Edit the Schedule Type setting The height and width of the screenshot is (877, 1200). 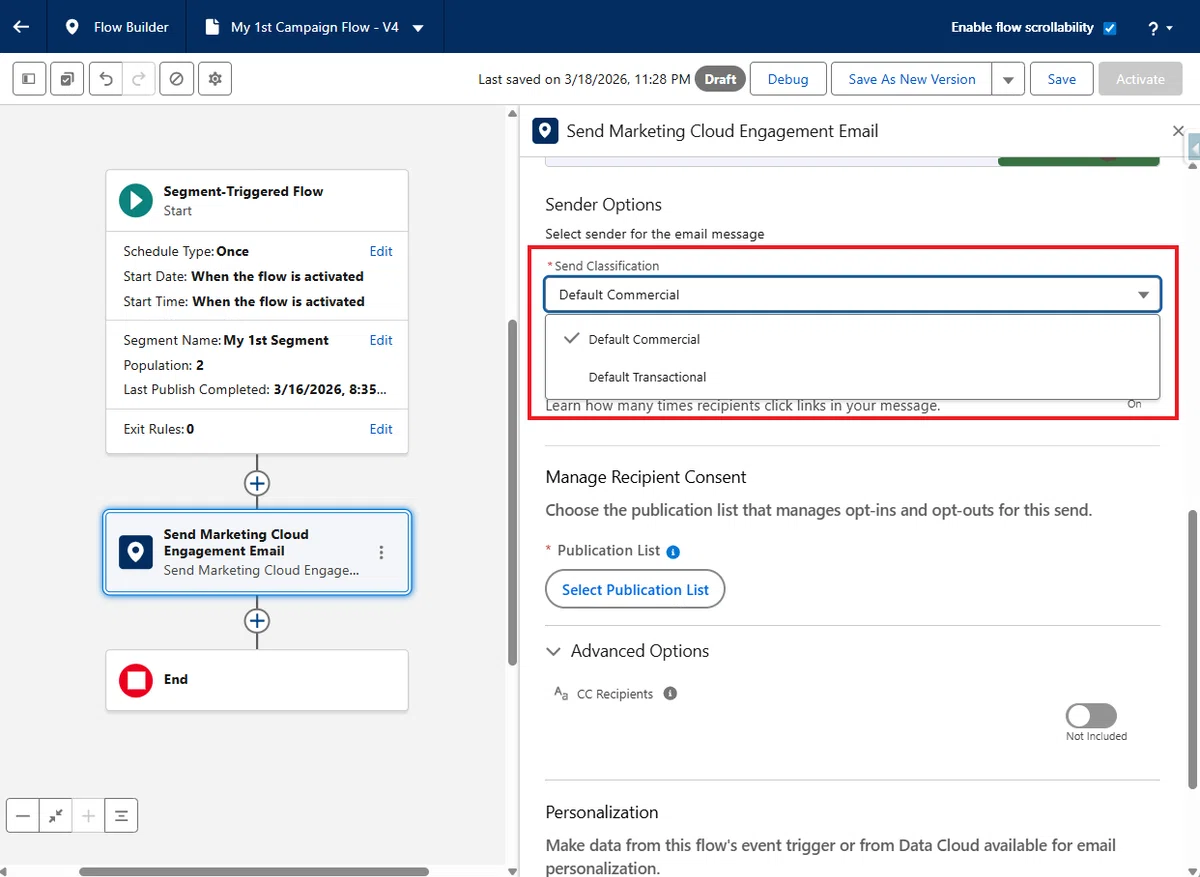[381, 251]
